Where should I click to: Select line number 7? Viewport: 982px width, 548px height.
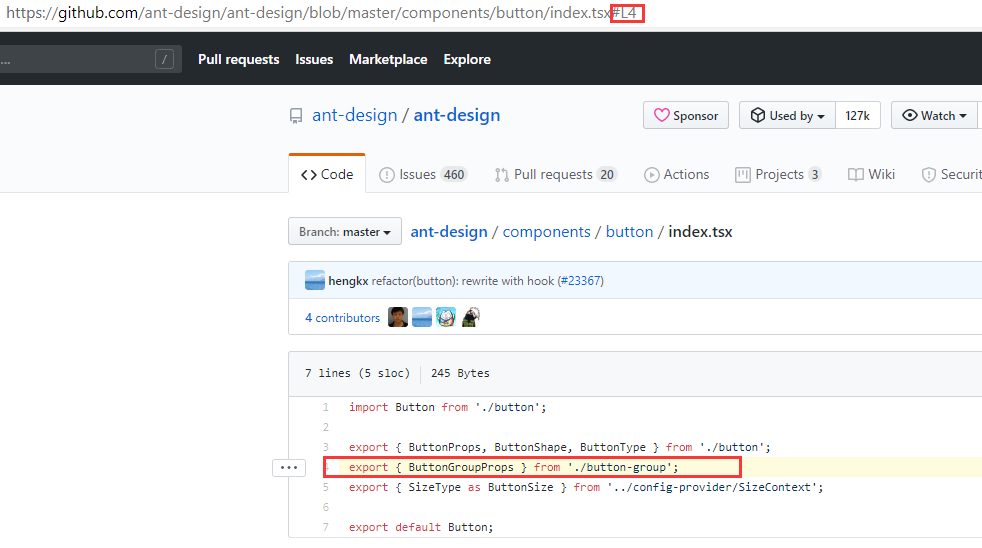coord(325,527)
